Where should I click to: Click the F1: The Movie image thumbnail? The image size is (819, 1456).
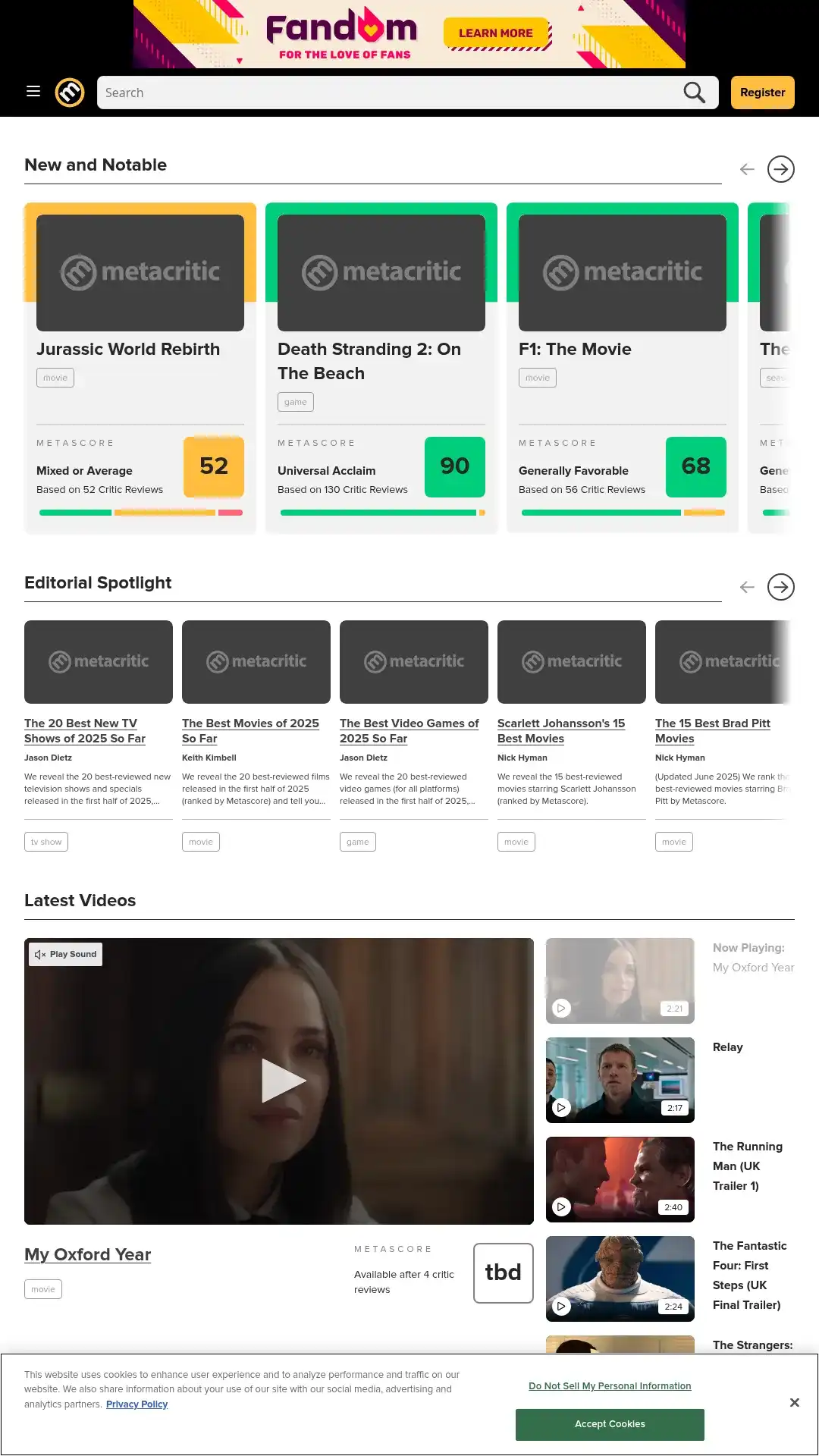click(623, 273)
